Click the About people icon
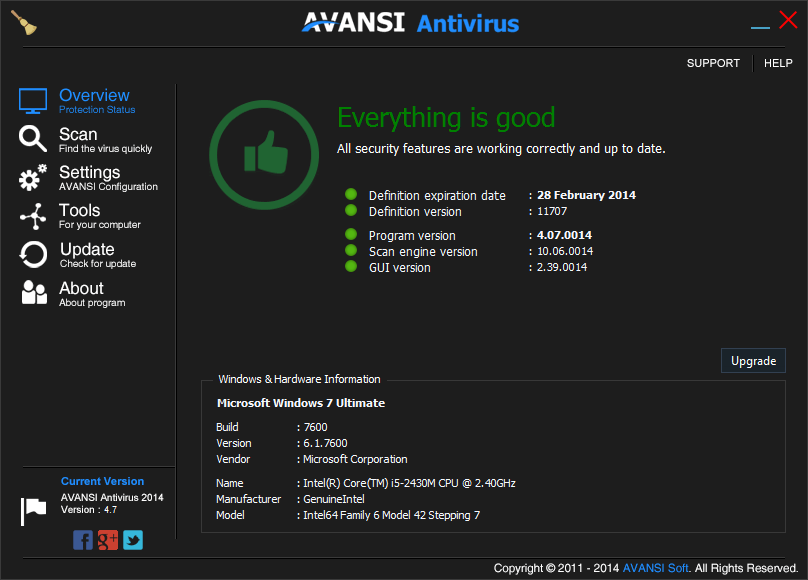Screen dimensions: 808x580 tap(34, 293)
